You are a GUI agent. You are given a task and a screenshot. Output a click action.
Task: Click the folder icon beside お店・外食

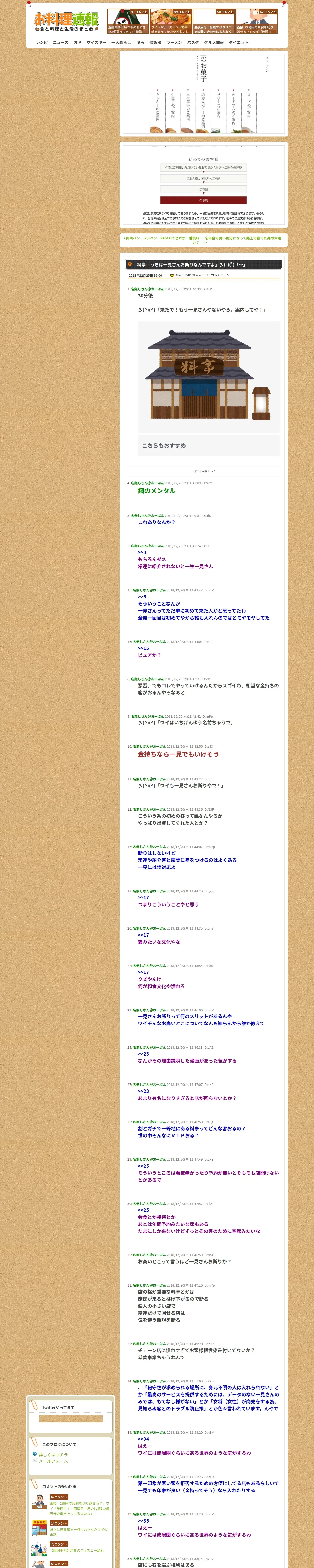171,275
